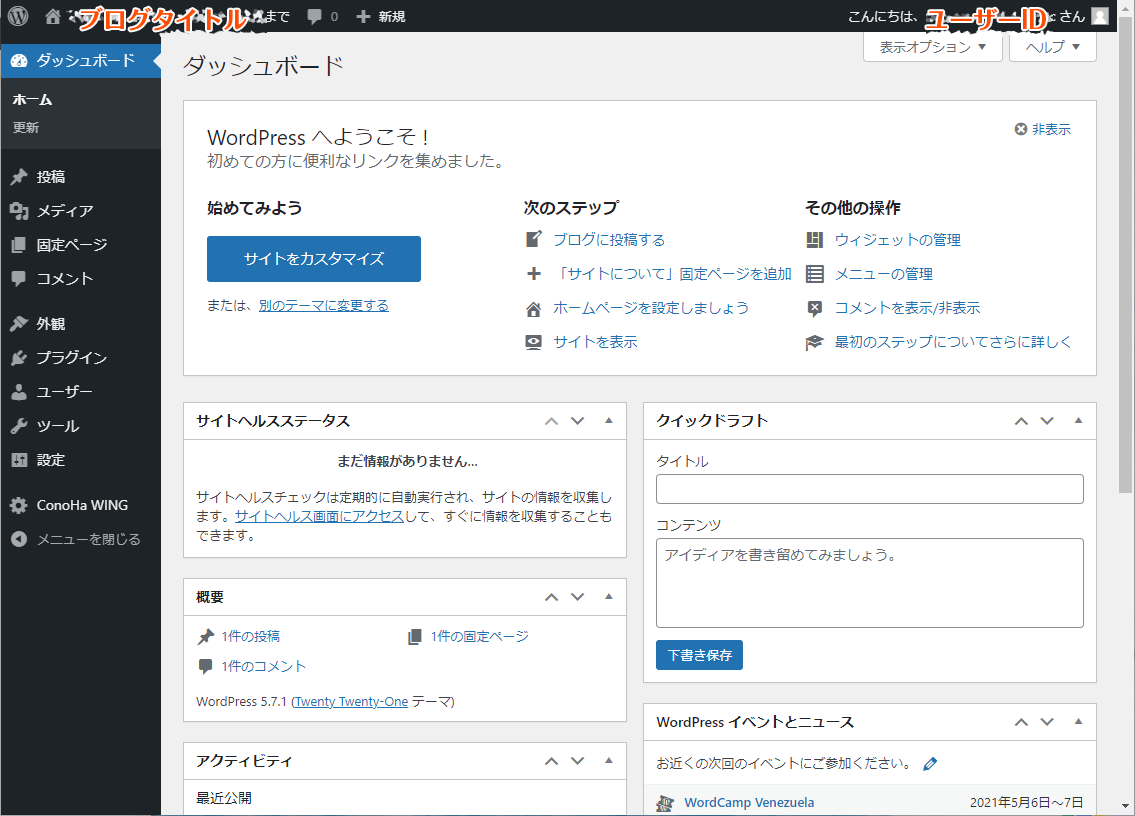
Task: Move アクティビティ panel up
Action: tap(552, 761)
